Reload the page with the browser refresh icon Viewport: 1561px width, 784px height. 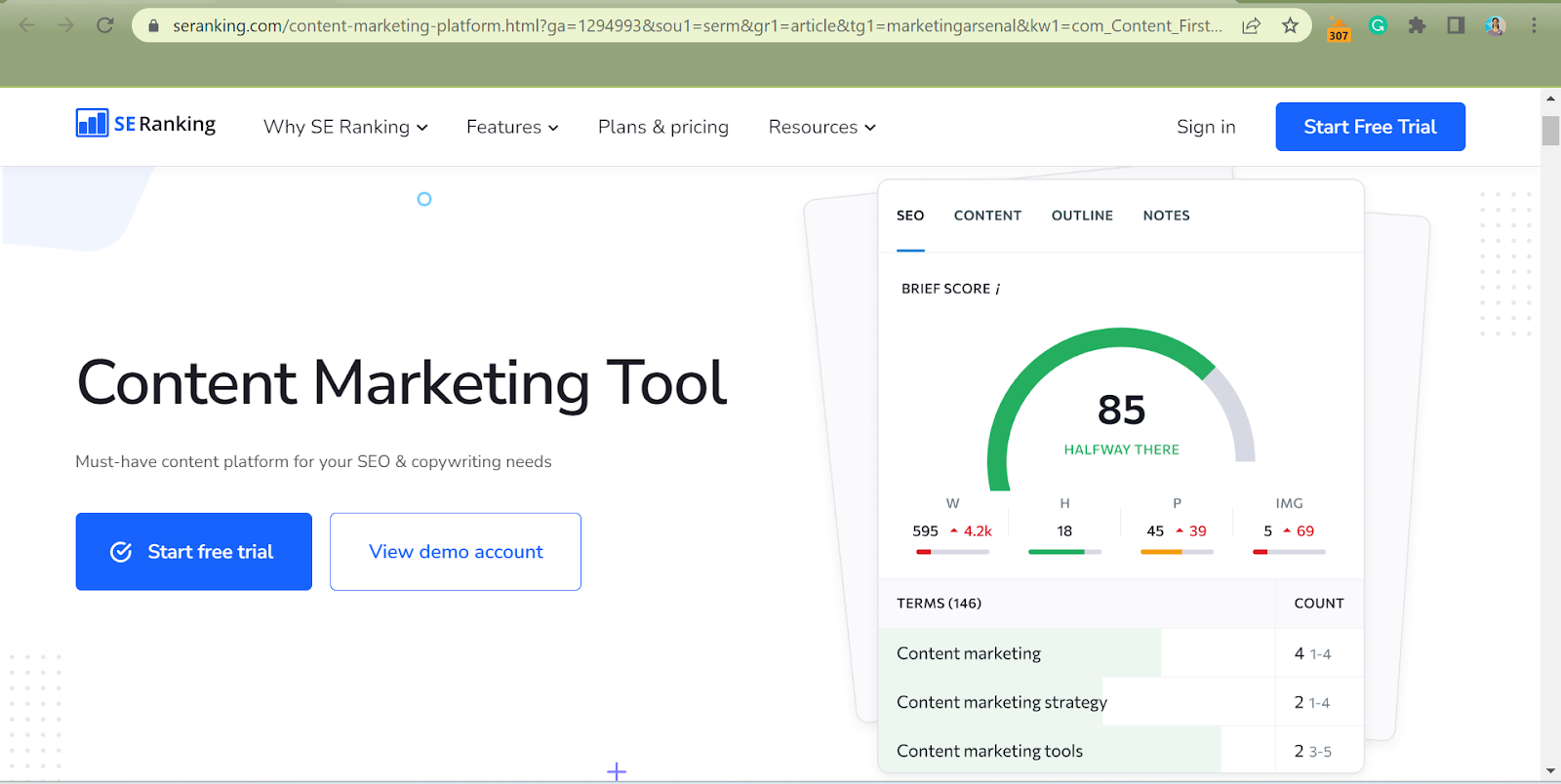coord(105,25)
